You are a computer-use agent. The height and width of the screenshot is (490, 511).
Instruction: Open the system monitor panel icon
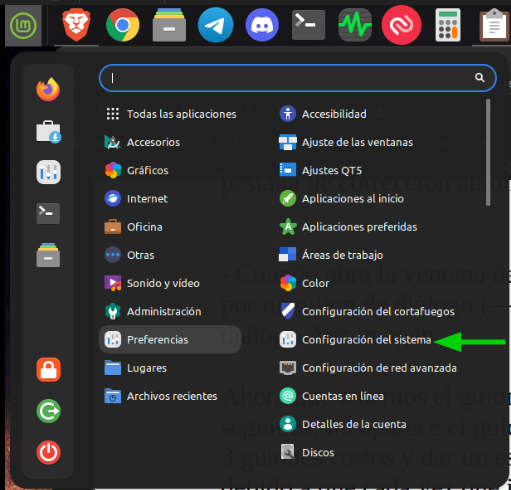(x=355, y=25)
